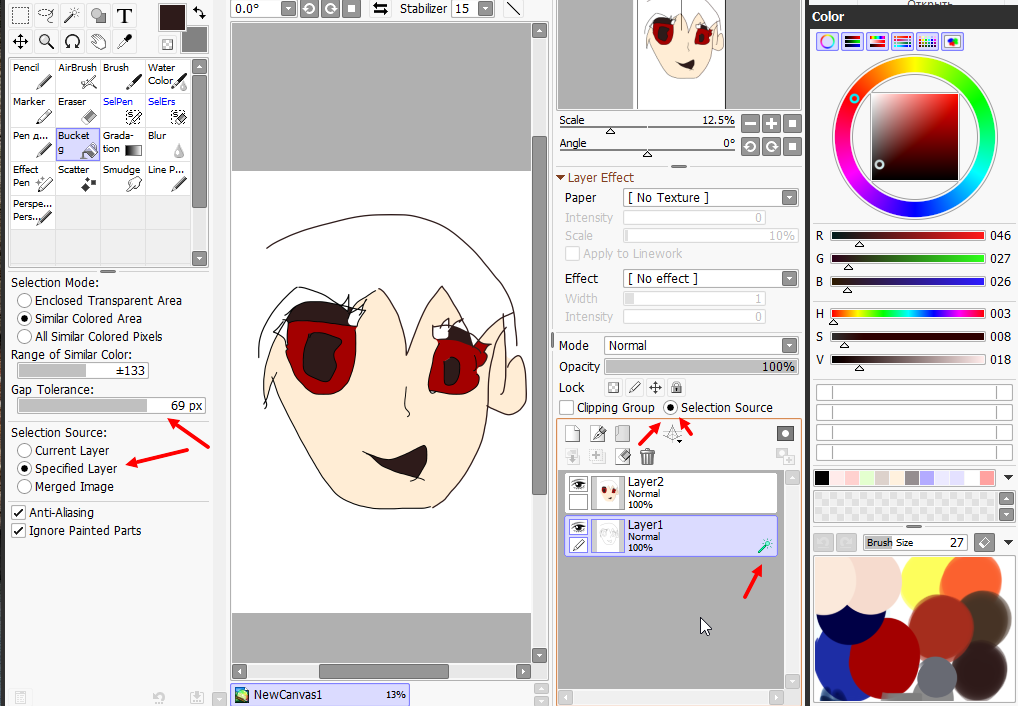1018x706 pixels.
Task: Adjust the Range of Similar Color slider
Action: coord(83,370)
